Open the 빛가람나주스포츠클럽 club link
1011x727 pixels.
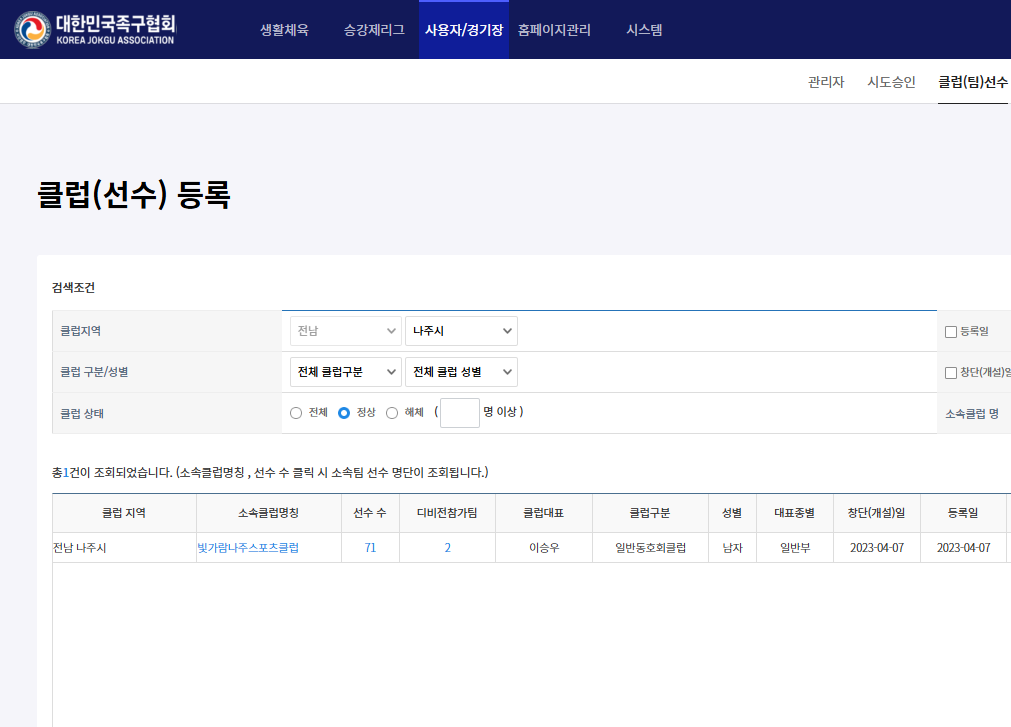(x=248, y=548)
